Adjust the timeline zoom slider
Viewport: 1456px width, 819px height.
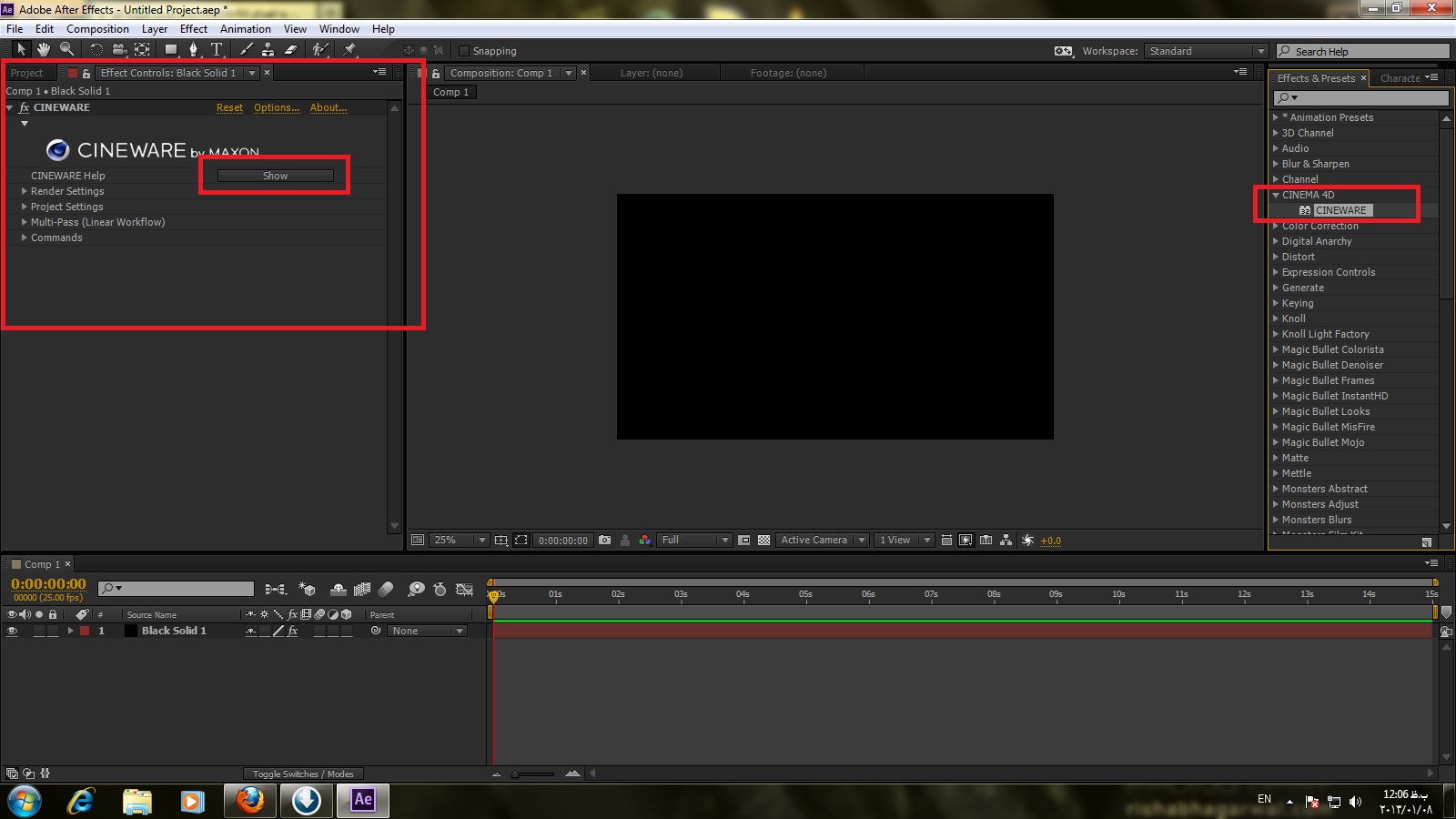pyautogui.click(x=534, y=774)
